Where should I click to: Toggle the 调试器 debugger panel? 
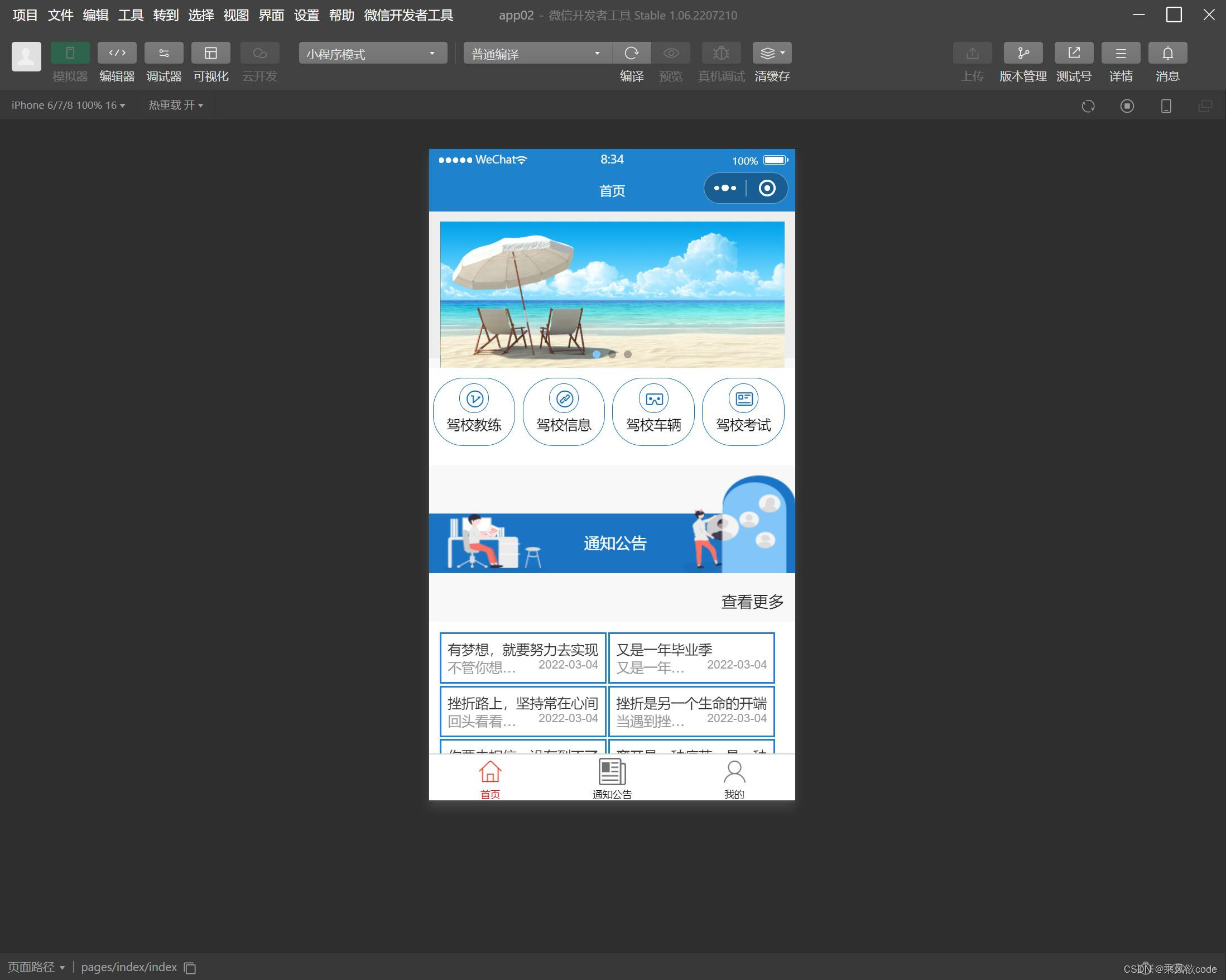click(164, 53)
